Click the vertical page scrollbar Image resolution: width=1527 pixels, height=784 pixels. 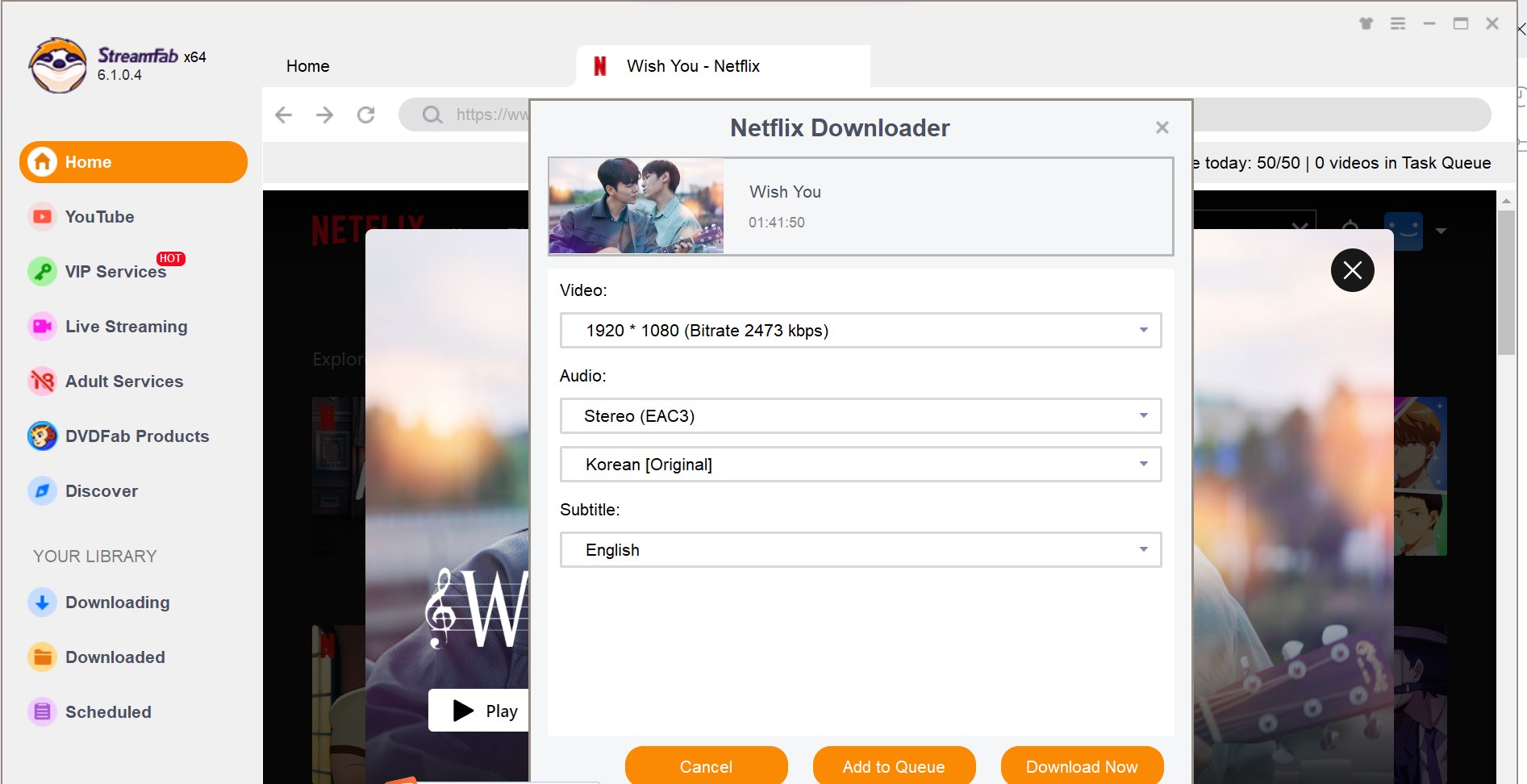(x=1506, y=282)
